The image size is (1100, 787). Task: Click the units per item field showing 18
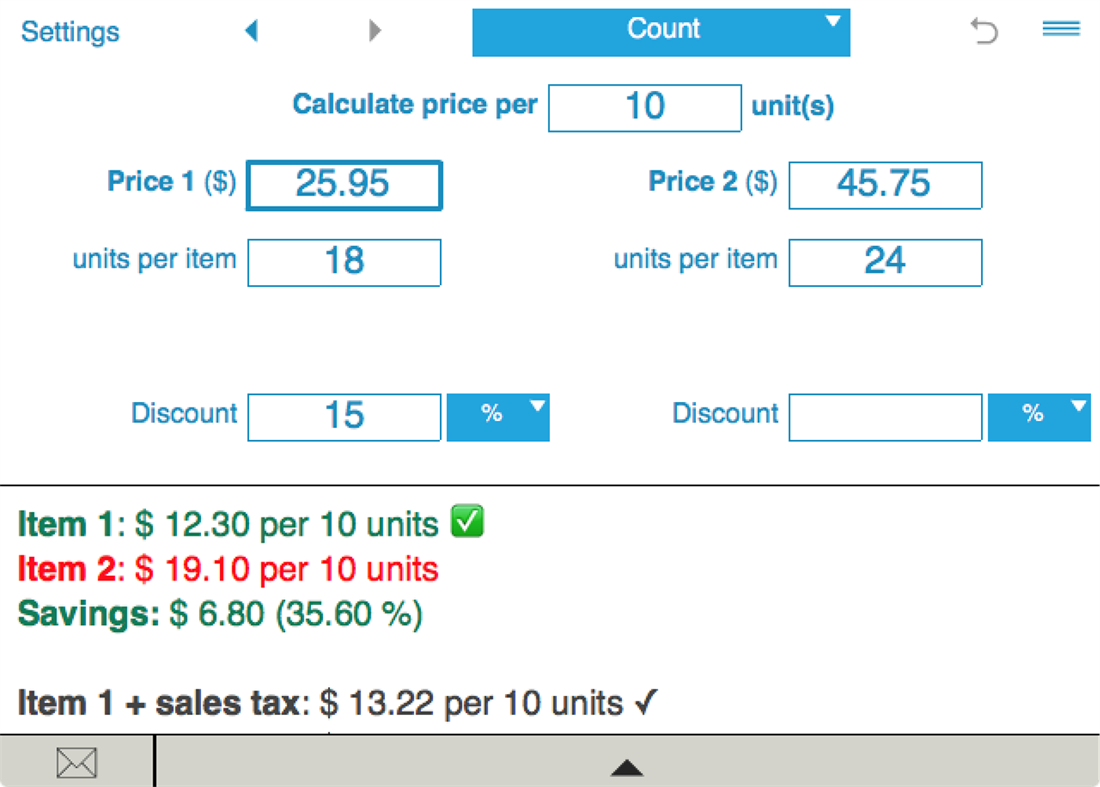344,262
